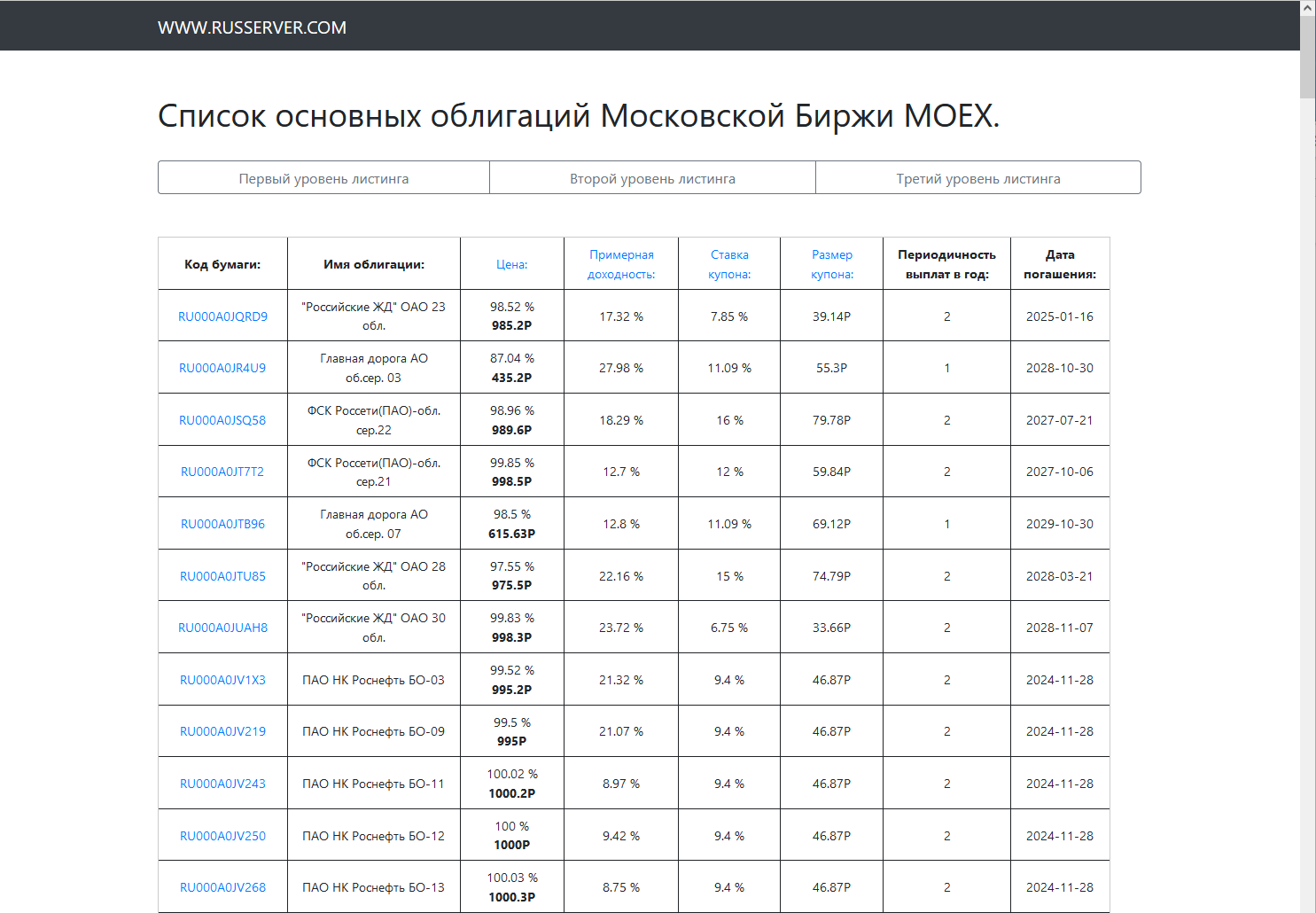Click coupon size 55.3Р

click(832, 368)
